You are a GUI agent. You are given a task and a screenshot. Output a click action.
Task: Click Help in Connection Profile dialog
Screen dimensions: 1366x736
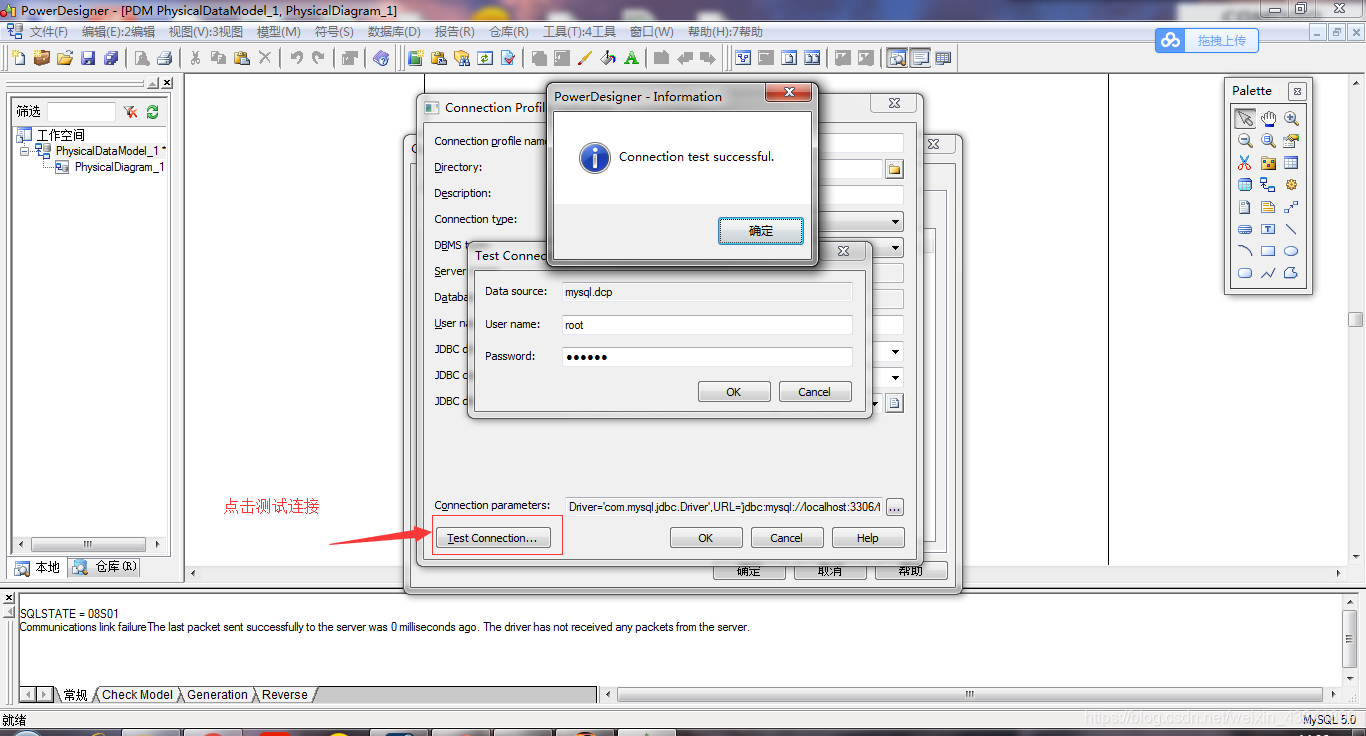click(x=868, y=538)
